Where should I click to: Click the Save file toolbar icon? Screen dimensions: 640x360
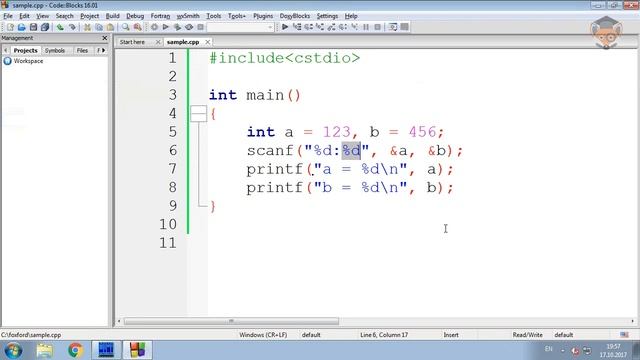point(33,27)
